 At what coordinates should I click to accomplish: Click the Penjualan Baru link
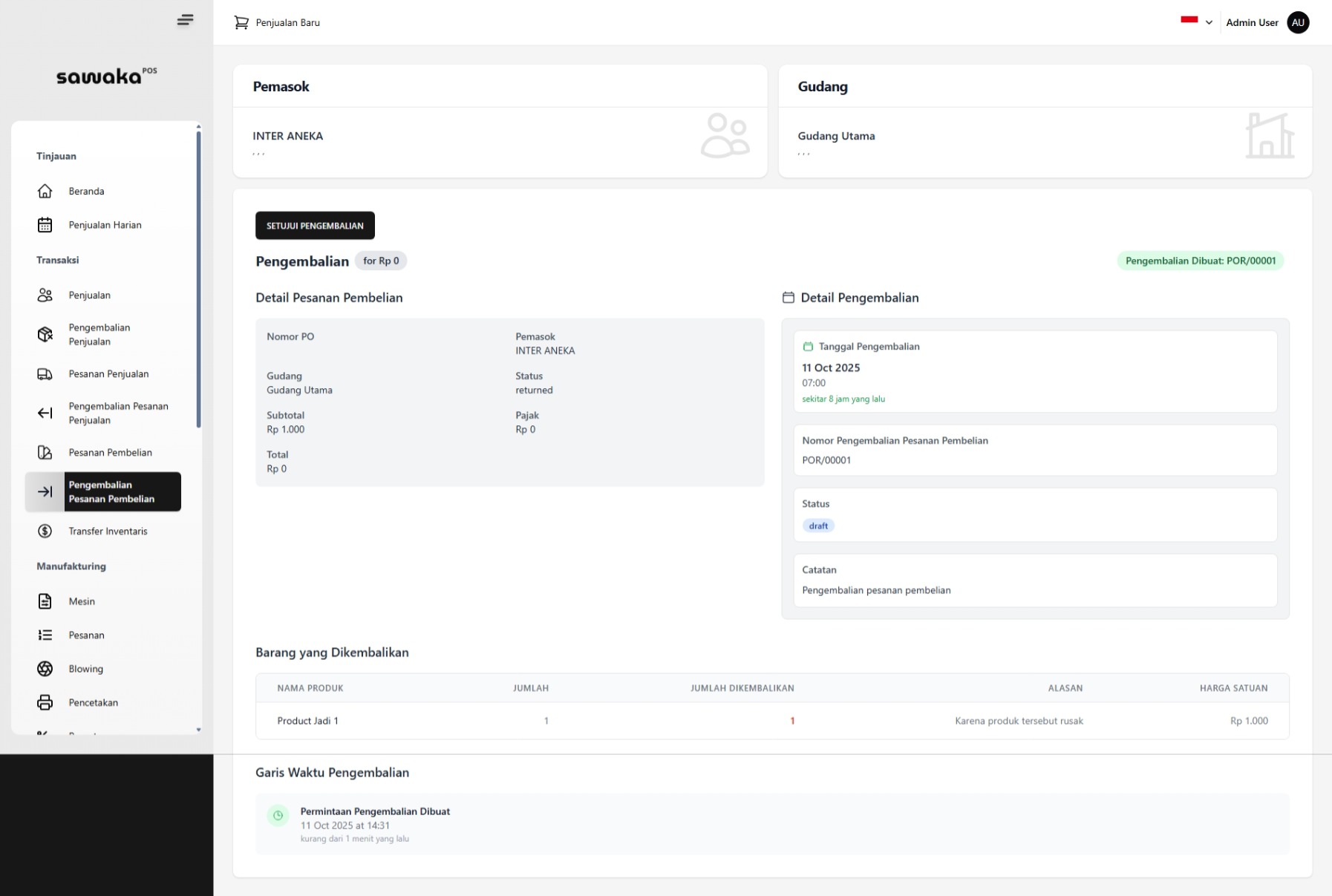[x=287, y=23]
